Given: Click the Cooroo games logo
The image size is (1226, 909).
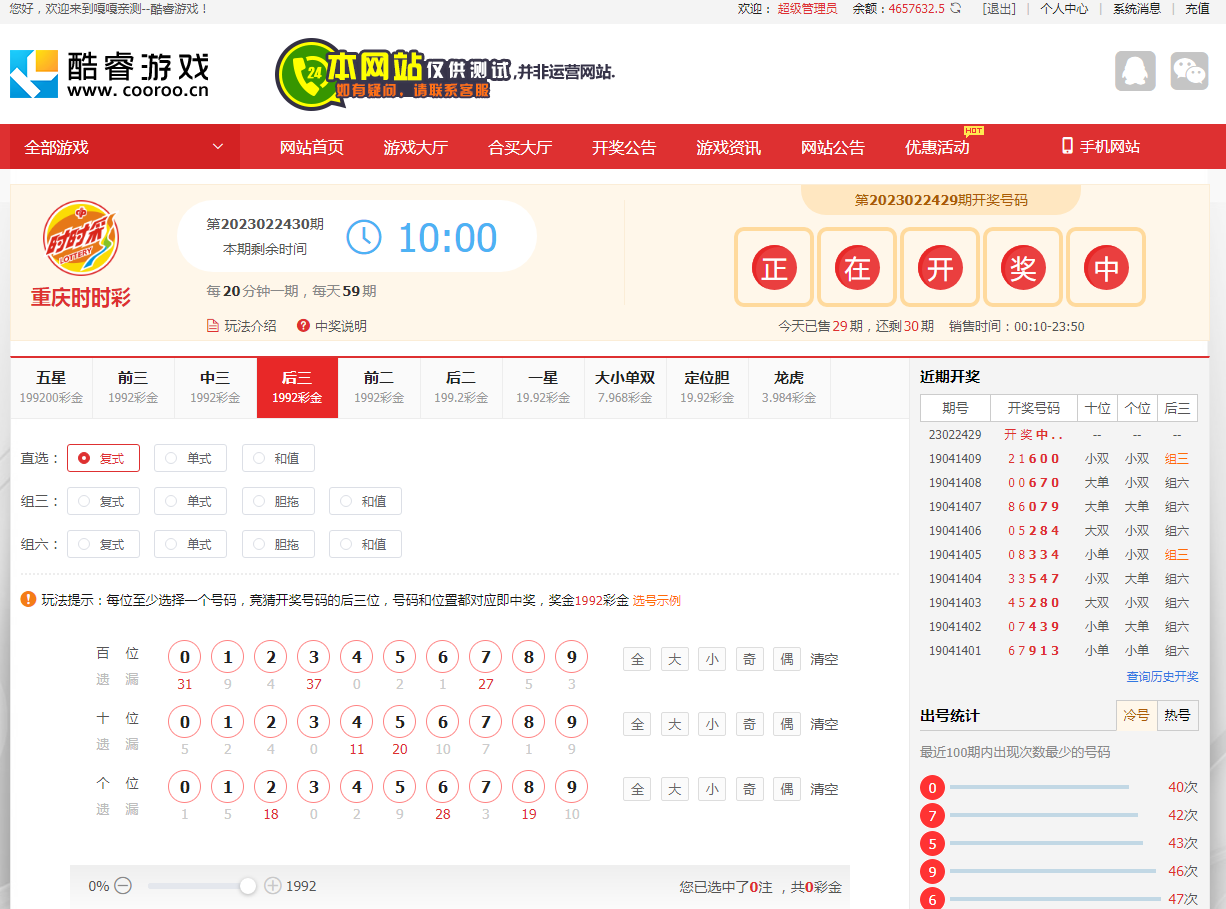Looking at the screenshot, I should click(x=109, y=74).
